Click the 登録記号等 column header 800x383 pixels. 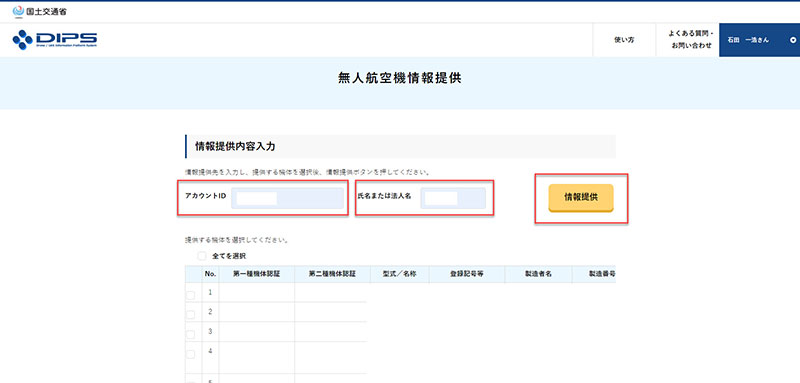[x=467, y=274]
